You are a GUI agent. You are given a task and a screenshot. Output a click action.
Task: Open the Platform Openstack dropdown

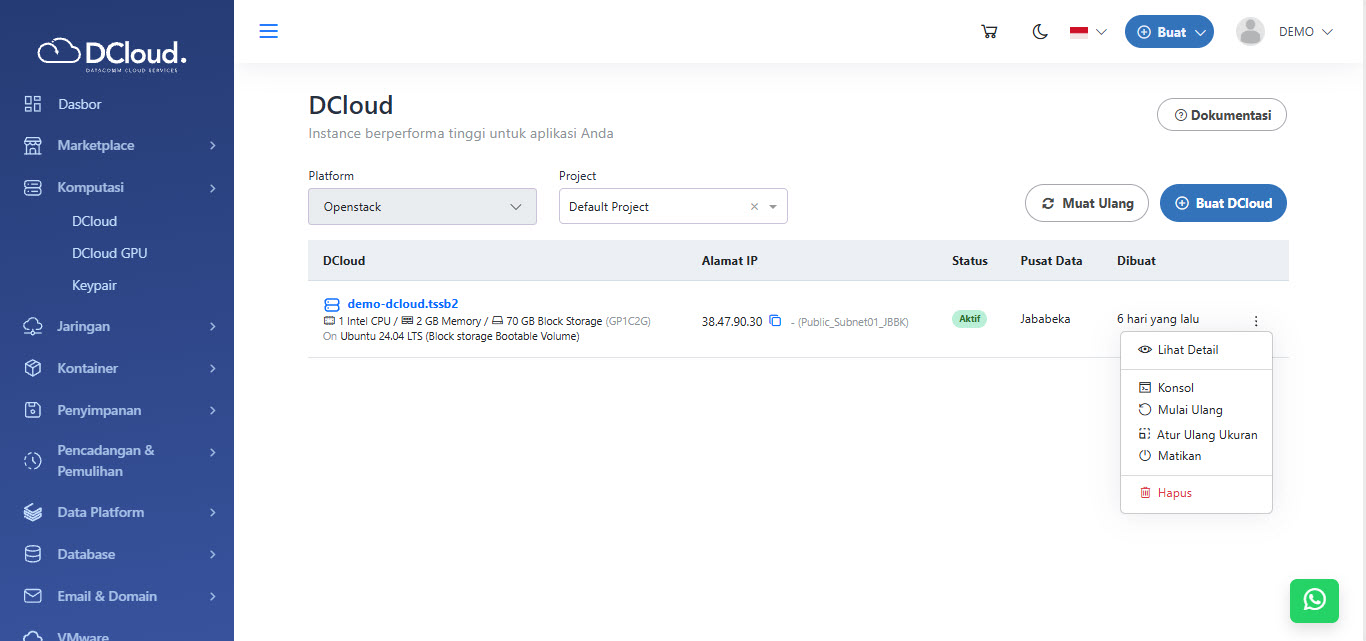point(422,207)
